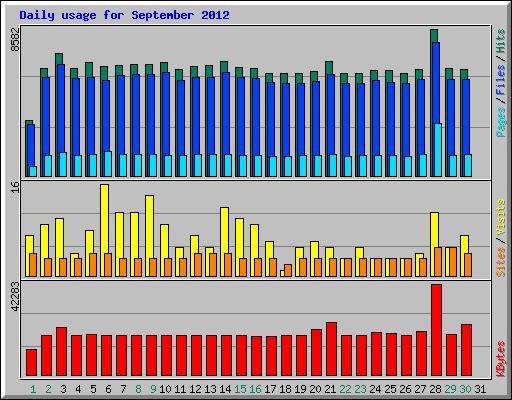Click the "Daily usage for September 2012" title
512x400 pixels.
pyautogui.click(x=124, y=15)
